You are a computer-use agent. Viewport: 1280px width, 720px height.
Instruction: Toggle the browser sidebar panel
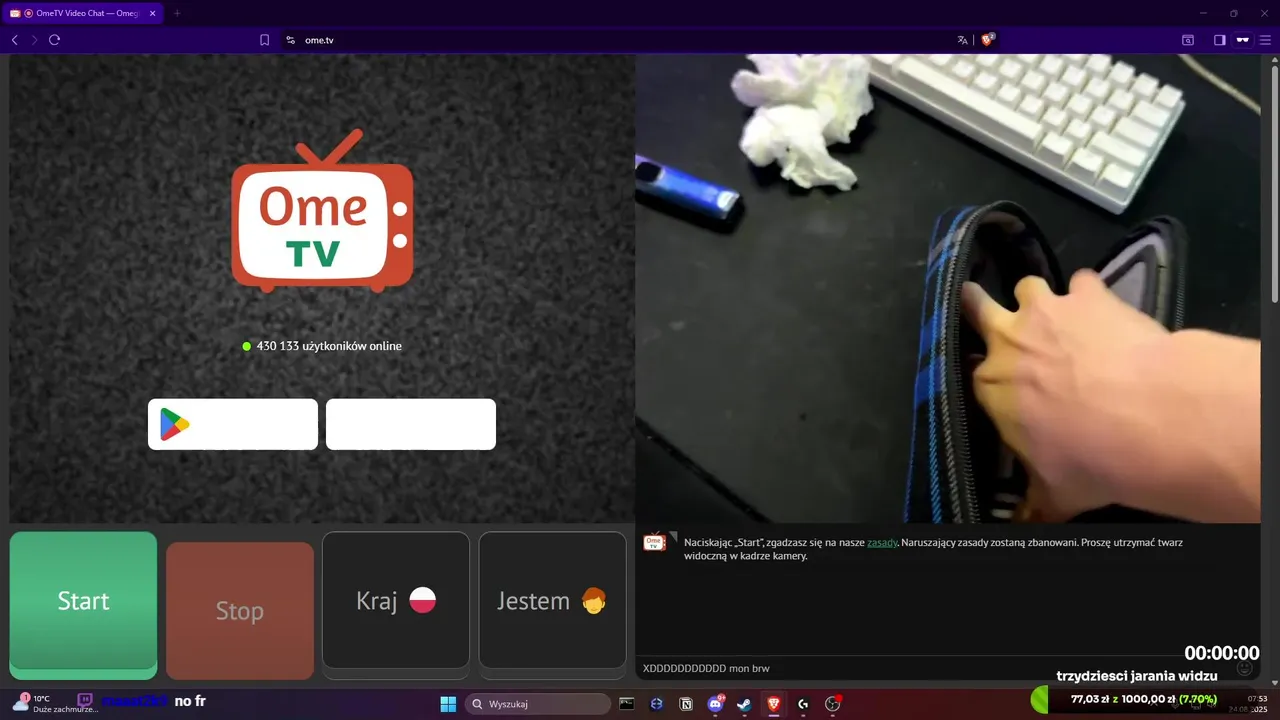(1220, 40)
